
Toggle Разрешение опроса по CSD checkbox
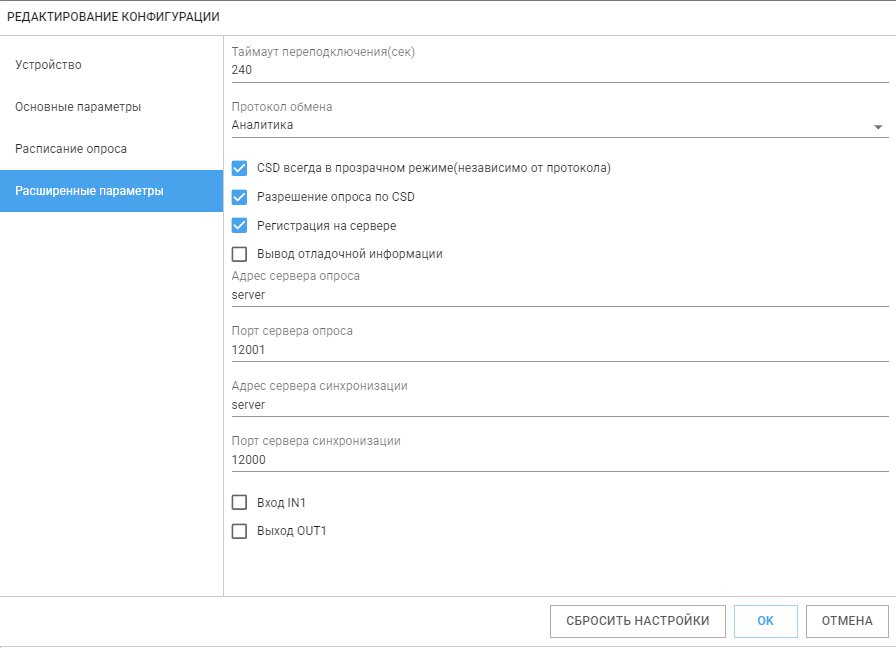(239, 197)
